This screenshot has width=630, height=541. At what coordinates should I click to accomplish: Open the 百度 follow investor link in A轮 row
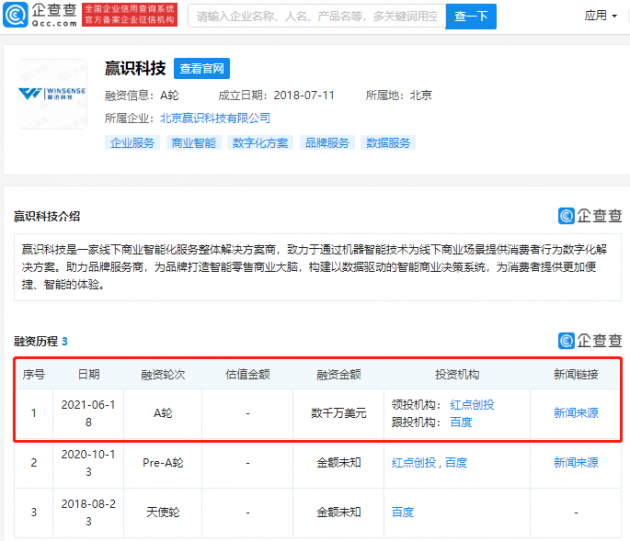click(x=461, y=422)
